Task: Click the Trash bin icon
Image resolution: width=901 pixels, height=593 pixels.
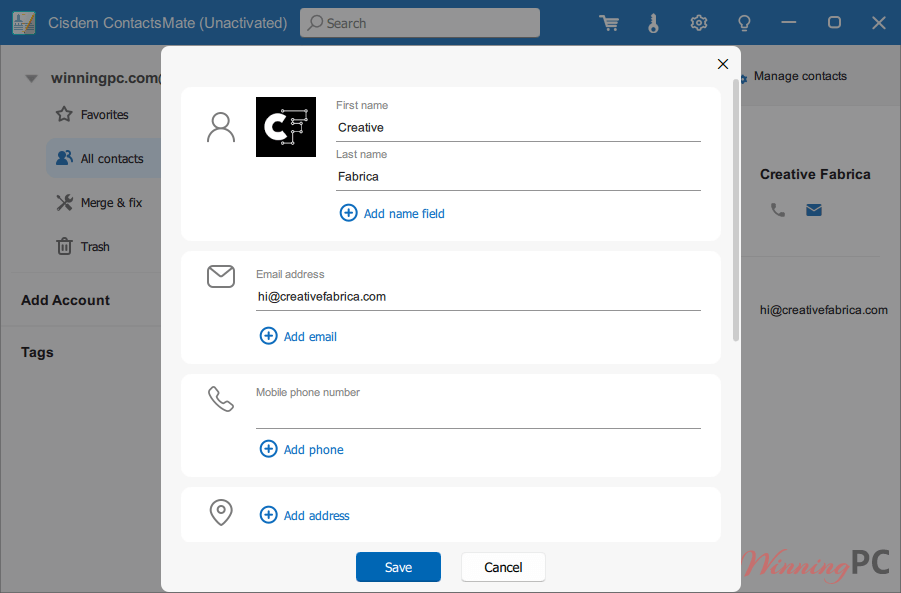Action: click(x=64, y=246)
